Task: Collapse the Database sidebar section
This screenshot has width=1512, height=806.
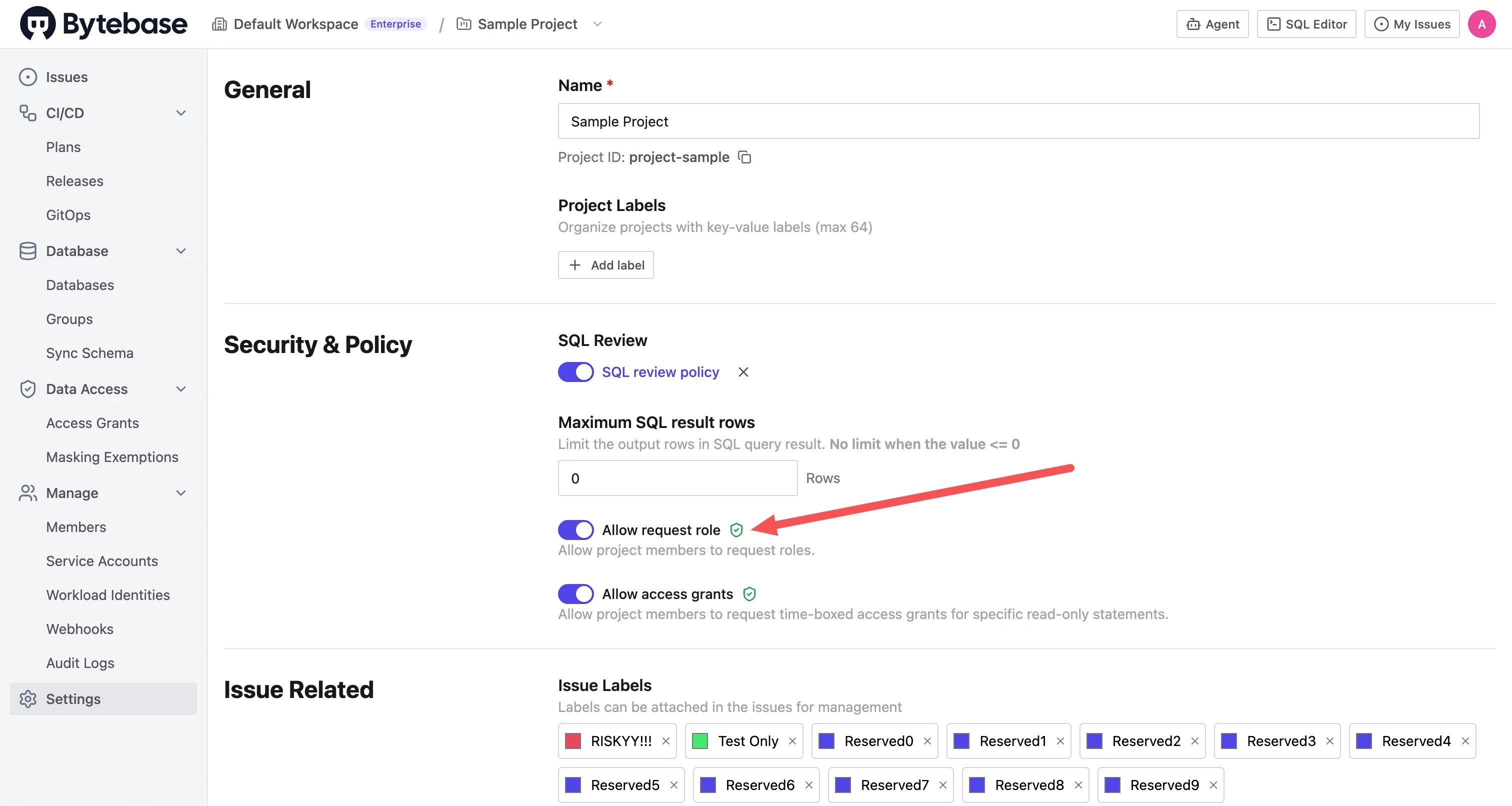Action: coord(181,250)
